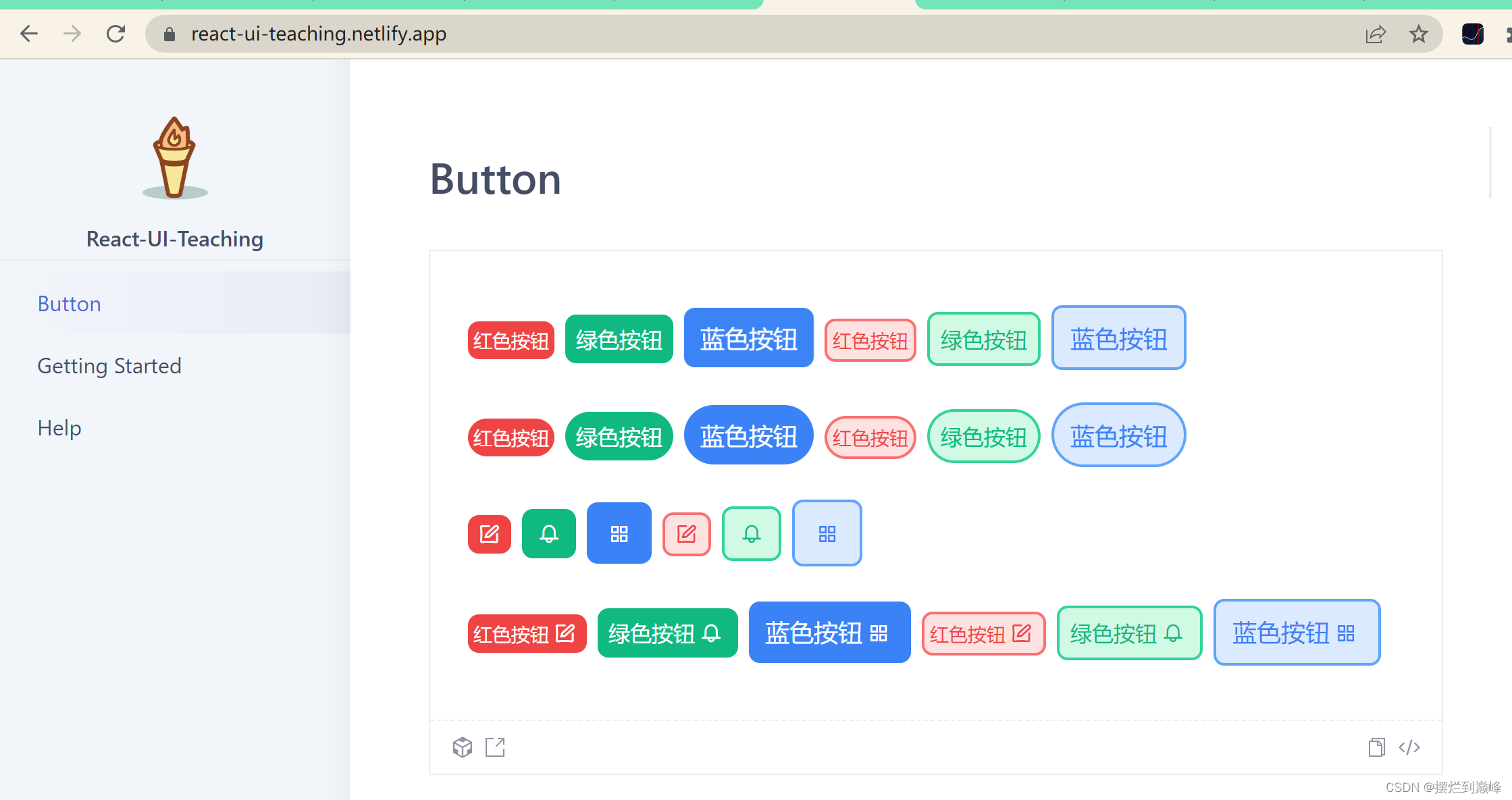Toggle the show source code icon
1512x800 pixels.
tap(1409, 747)
